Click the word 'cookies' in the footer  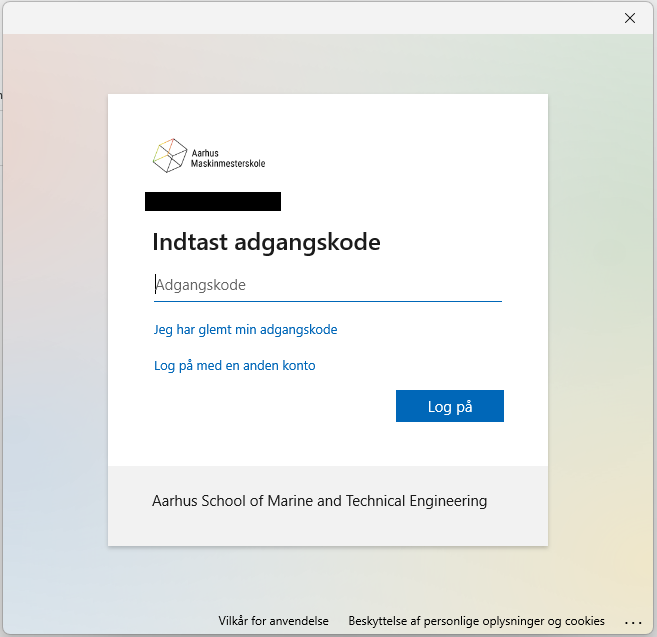(584, 621)
